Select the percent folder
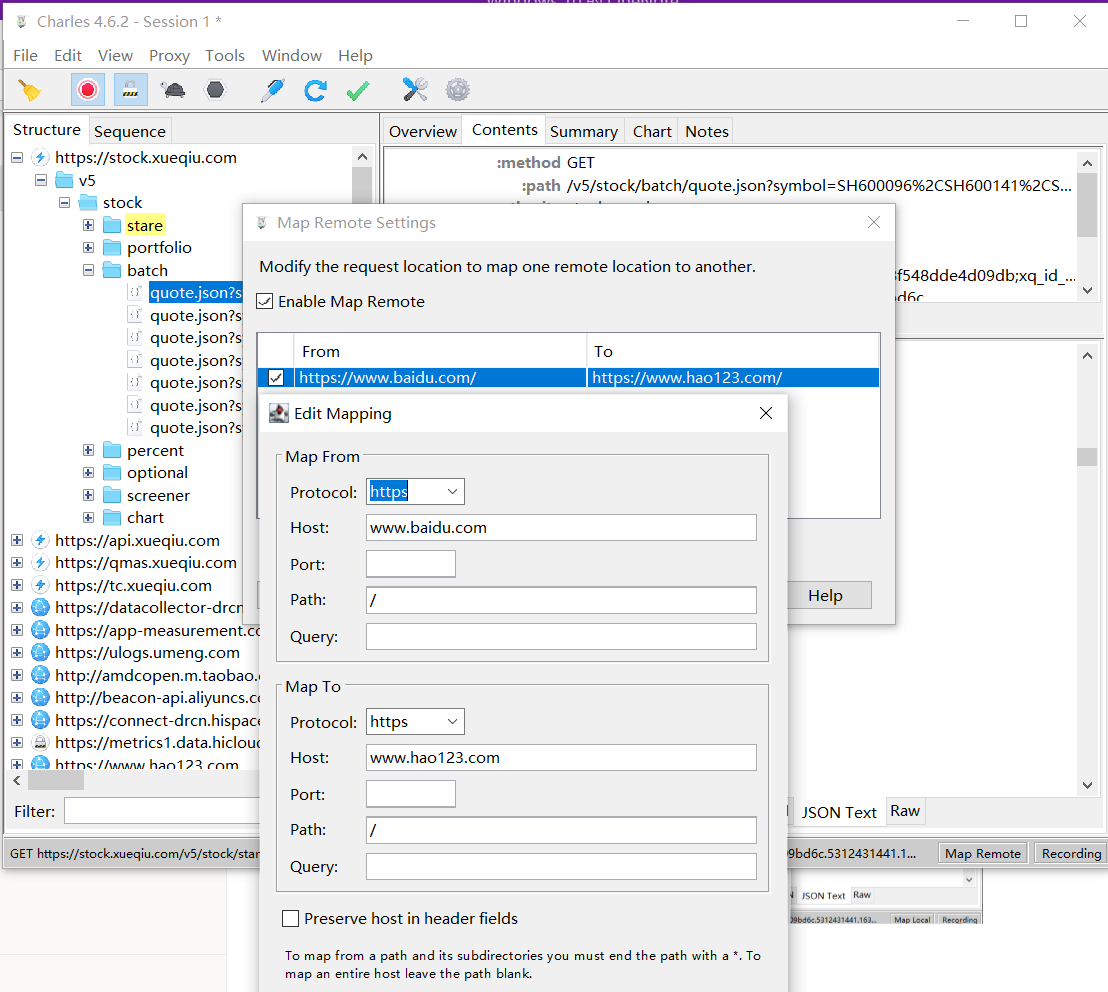The image size is (1108, 992). [x=155, y=451]
